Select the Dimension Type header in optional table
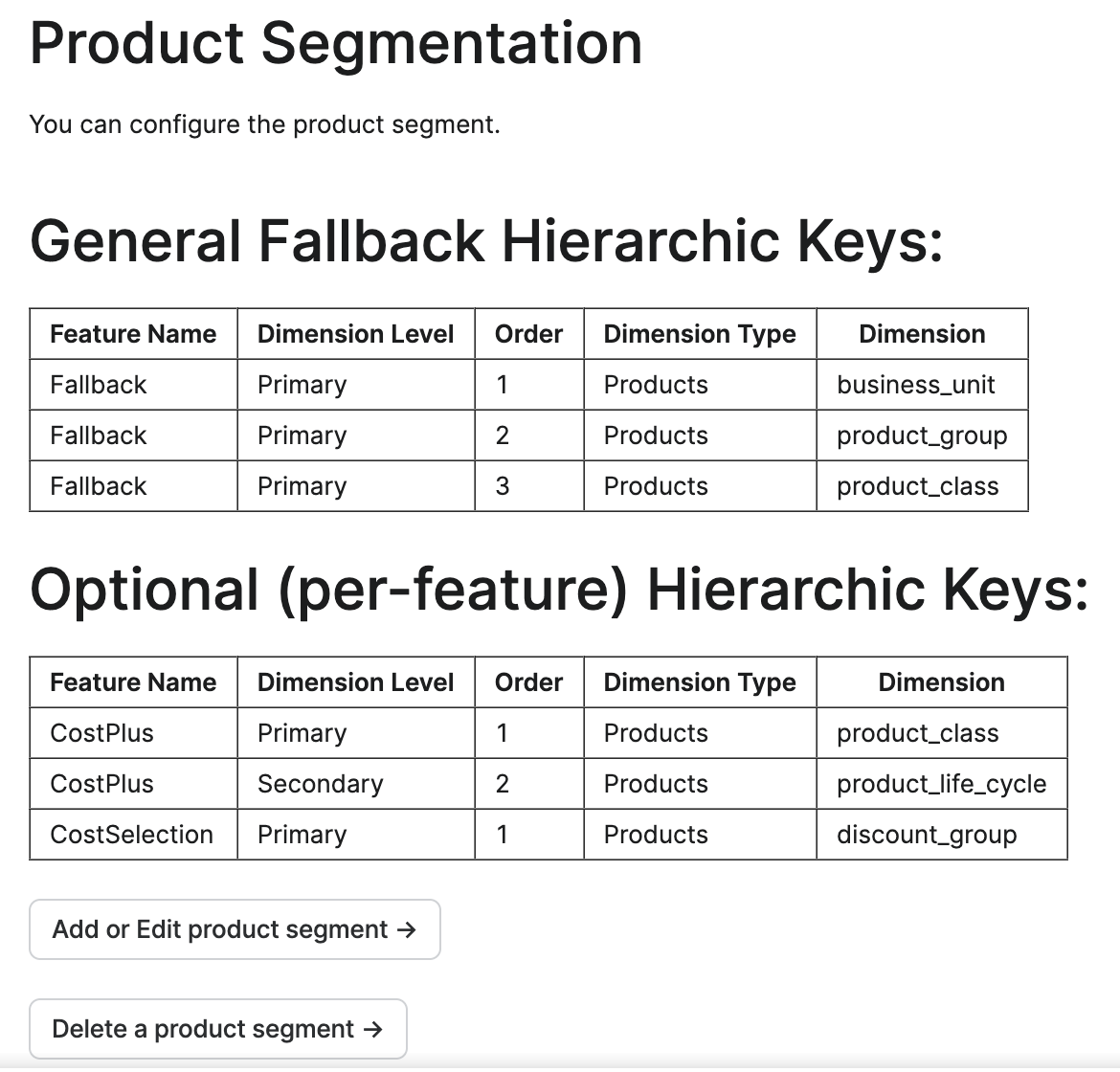This screenshot has height=1072, width=1120. point(700,681)
